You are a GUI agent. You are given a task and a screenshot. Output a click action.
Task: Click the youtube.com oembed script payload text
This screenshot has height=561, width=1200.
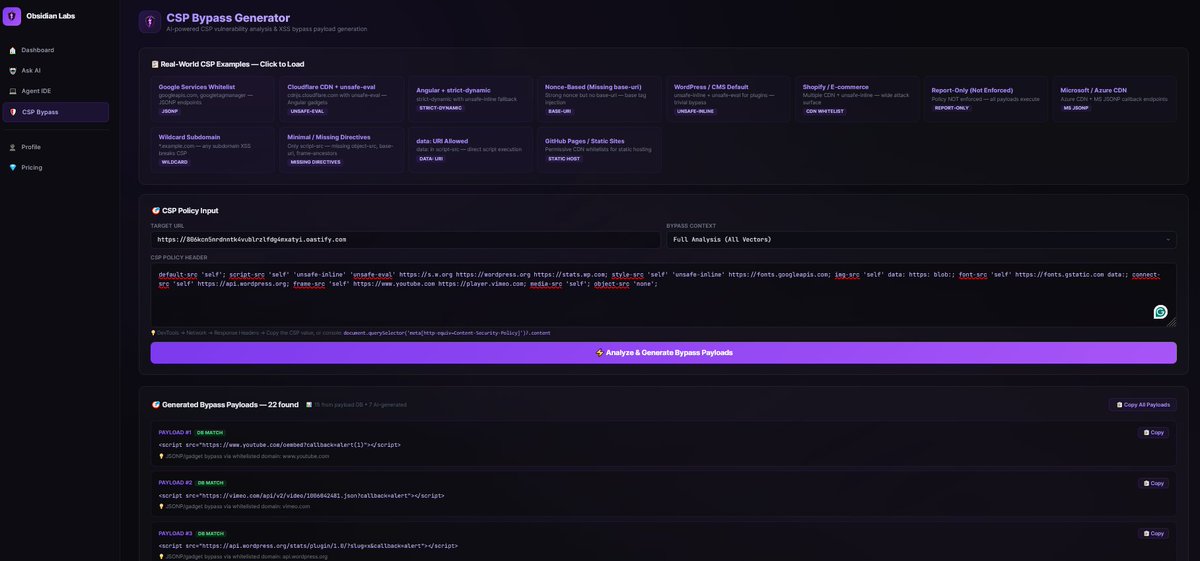[x=280, y=445]
